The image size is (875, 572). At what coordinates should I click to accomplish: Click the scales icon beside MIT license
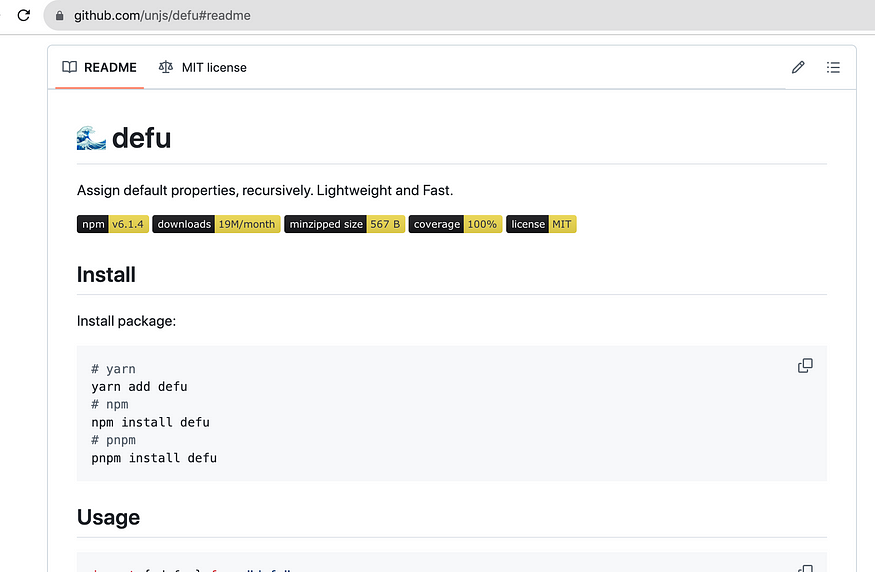pyautogui.click(x=166, y=68)
